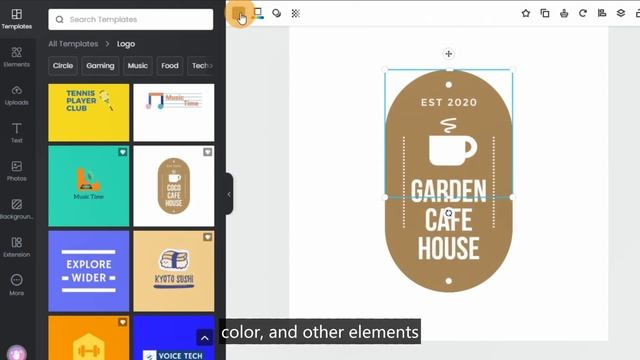This screenshot has width=640, height=360.
Task: Select the HOUSE text on canvas
Action: click(x=449, y=248)
